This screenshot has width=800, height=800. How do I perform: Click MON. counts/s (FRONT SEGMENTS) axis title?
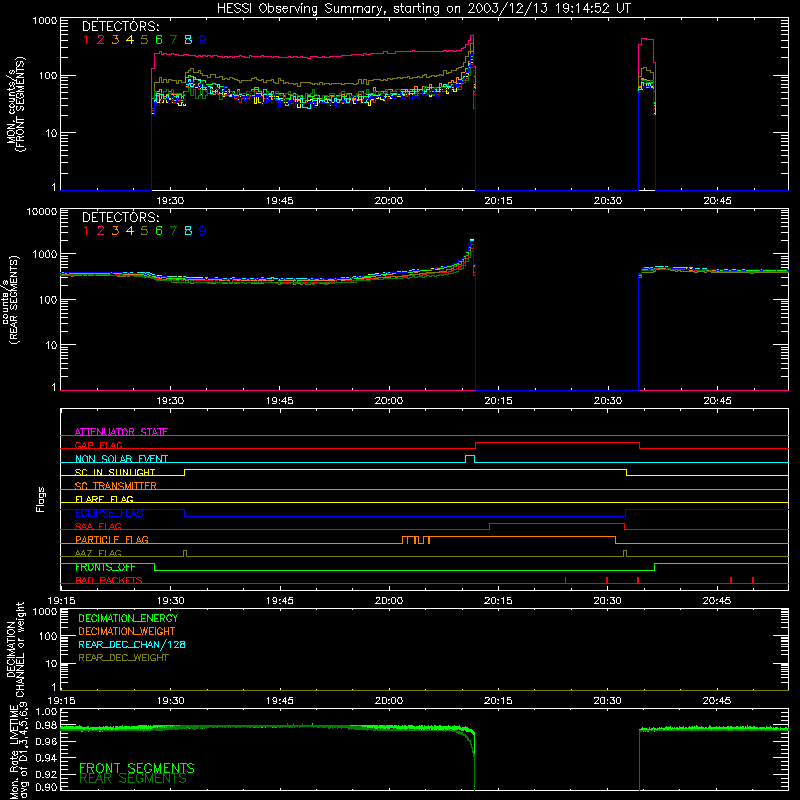click(x=15, y=104)
